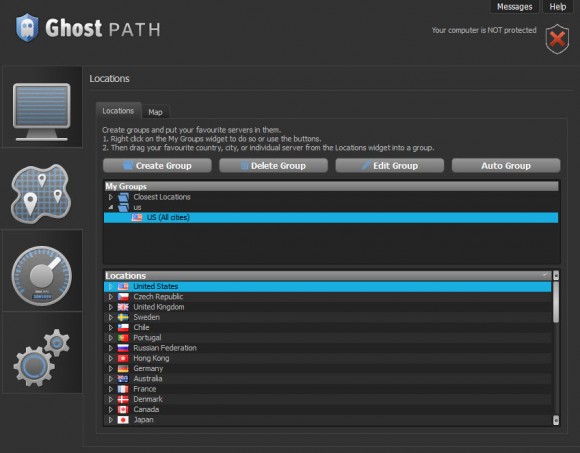Expand the United Kingdom location
This screenshot has width=580, height=453.
pyautogui.click(x=111, y=307)
